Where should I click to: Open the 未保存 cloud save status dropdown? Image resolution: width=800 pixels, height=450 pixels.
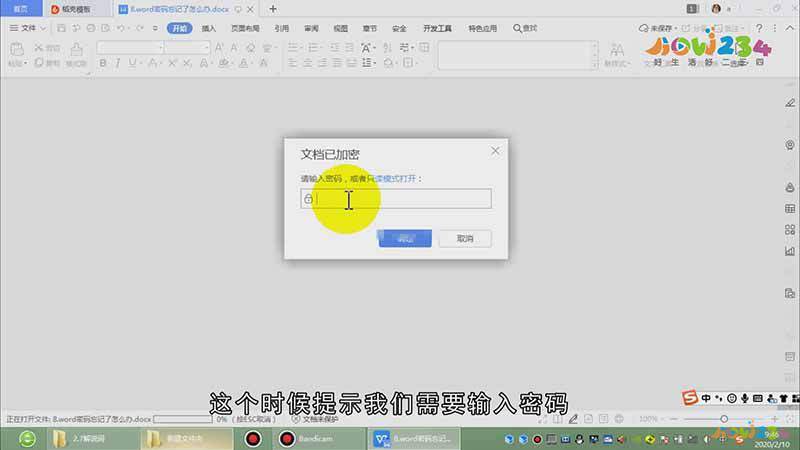point(658,28)
